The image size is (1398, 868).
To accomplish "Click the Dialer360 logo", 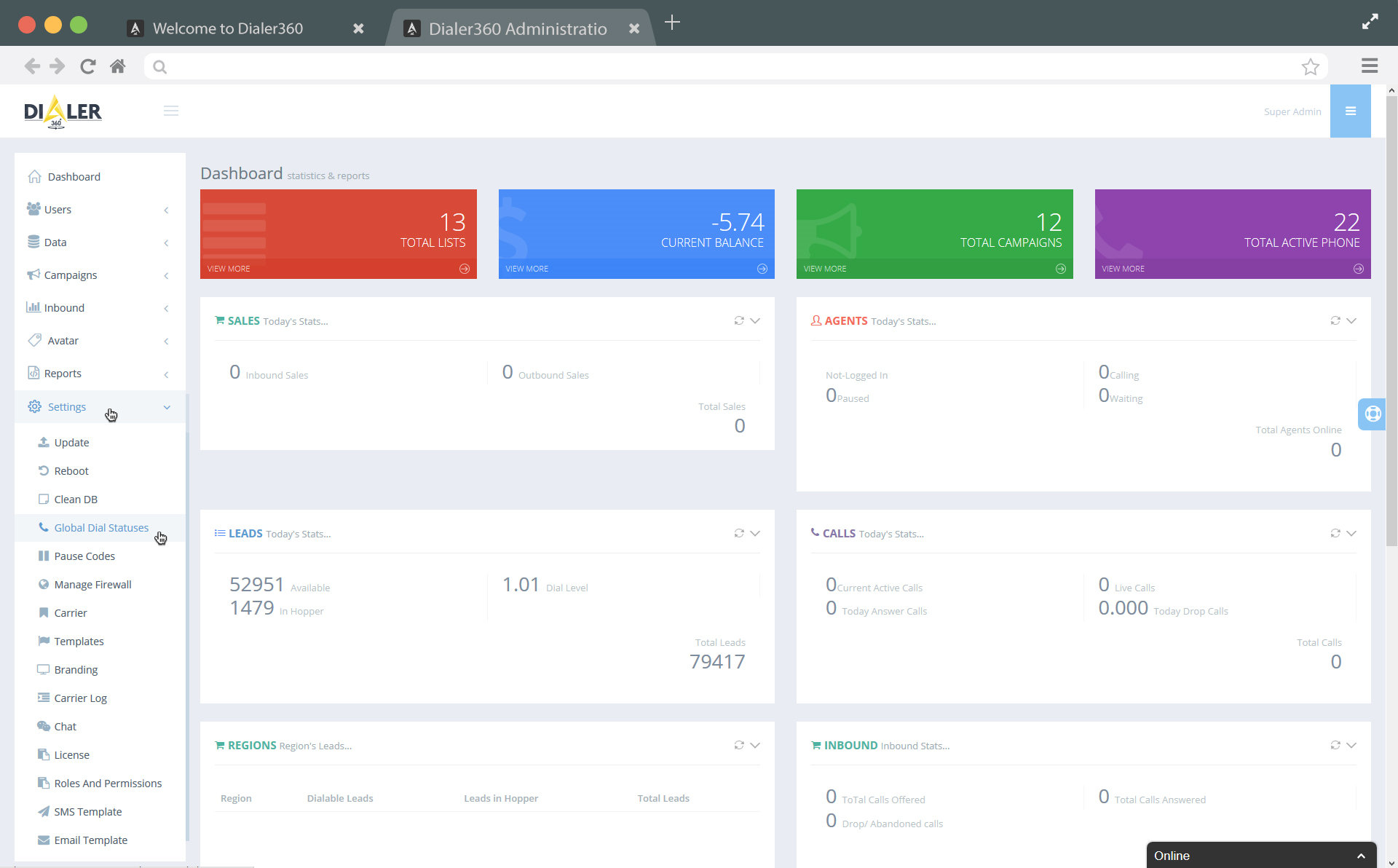I will click(x=63, y=111).
